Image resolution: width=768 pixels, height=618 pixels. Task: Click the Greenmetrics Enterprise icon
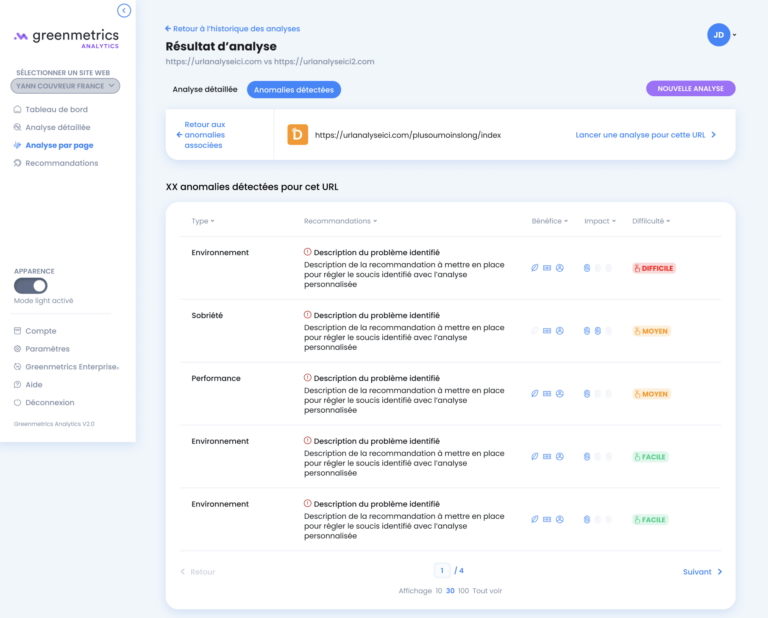tap(17, 366)
